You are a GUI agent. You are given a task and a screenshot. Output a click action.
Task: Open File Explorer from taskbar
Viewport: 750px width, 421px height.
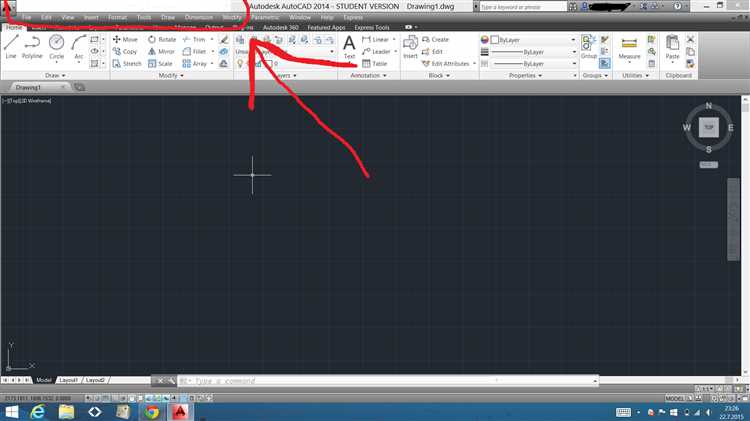[x=66, y=412]
